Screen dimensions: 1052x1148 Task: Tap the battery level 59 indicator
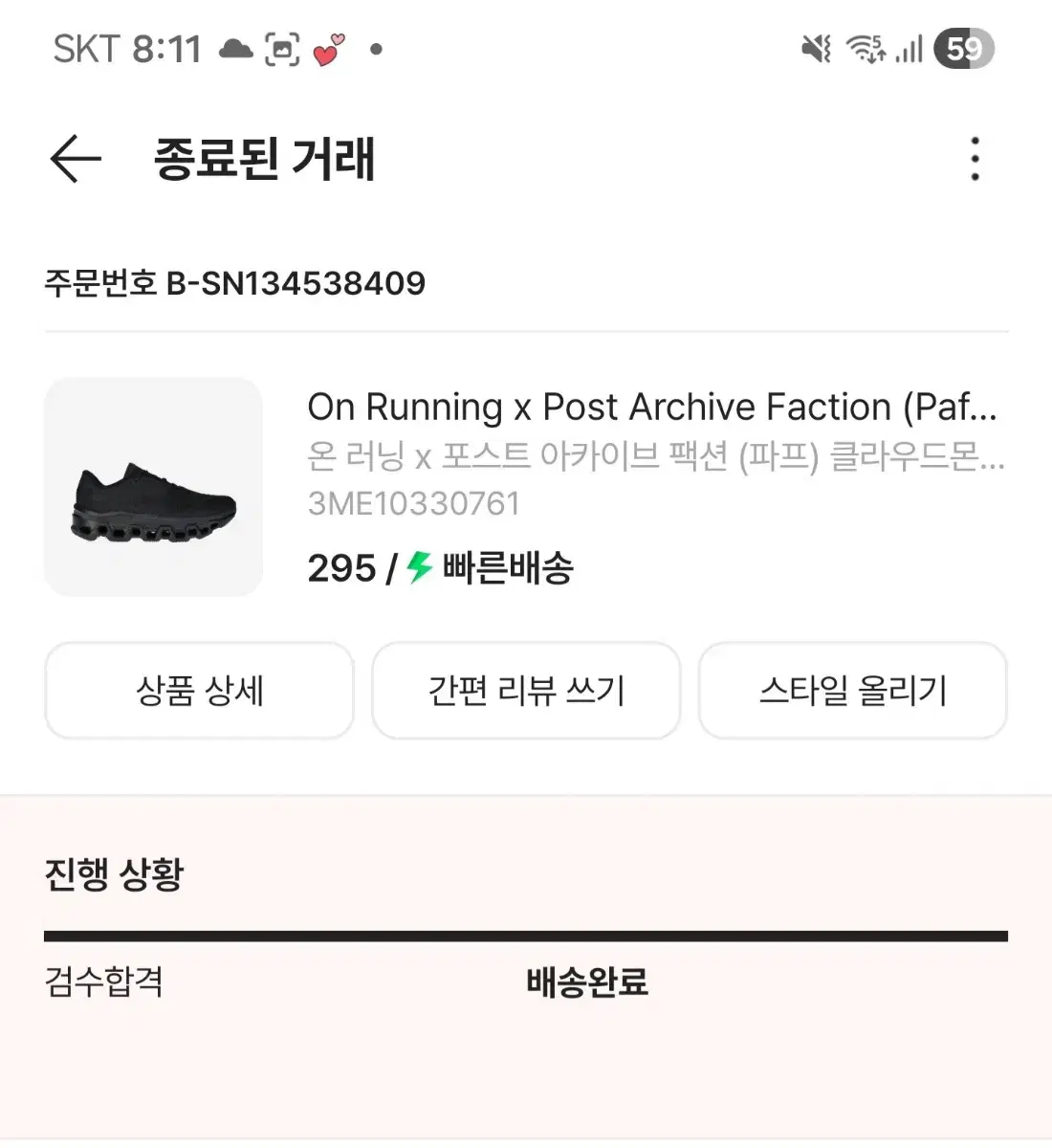tap(964, 49)
